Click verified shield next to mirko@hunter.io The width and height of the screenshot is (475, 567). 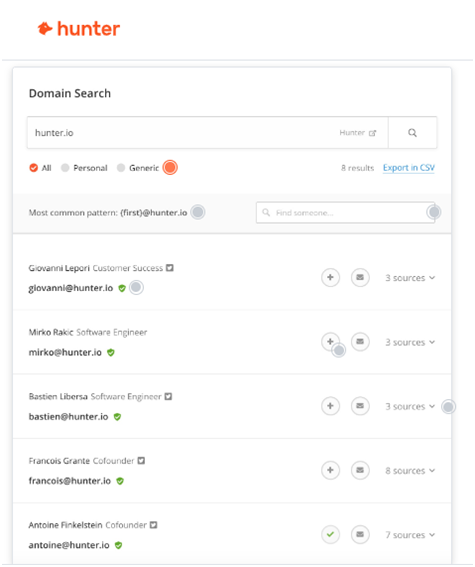pyautogui.click(x=111, y=352)
